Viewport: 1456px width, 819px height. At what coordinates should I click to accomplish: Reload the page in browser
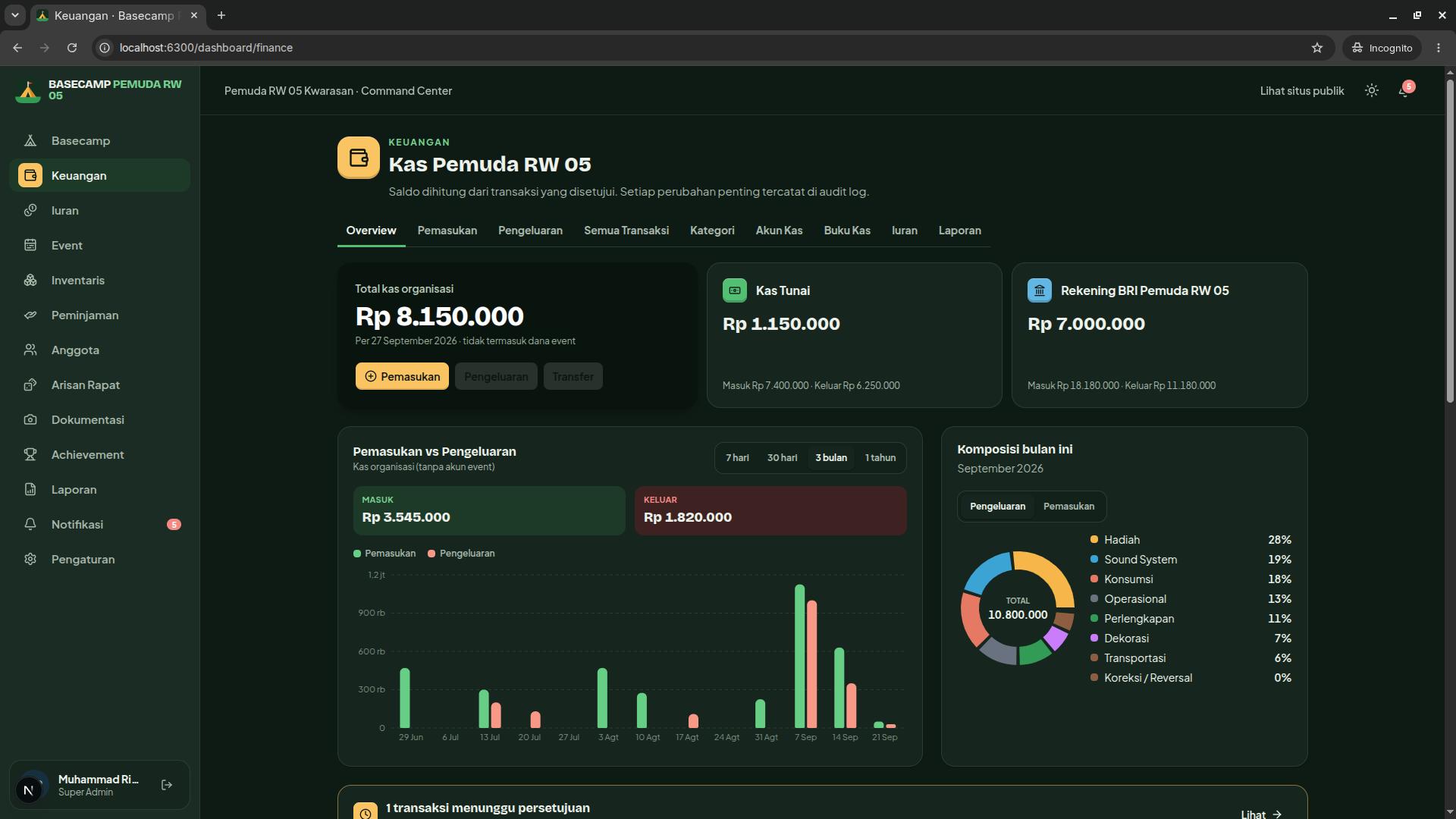click(72, 48)
